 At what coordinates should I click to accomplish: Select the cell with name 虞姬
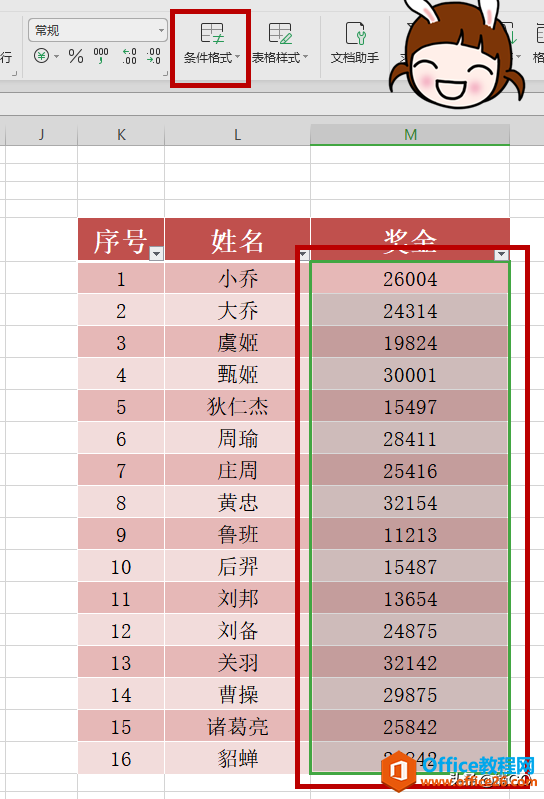[237, 342]
